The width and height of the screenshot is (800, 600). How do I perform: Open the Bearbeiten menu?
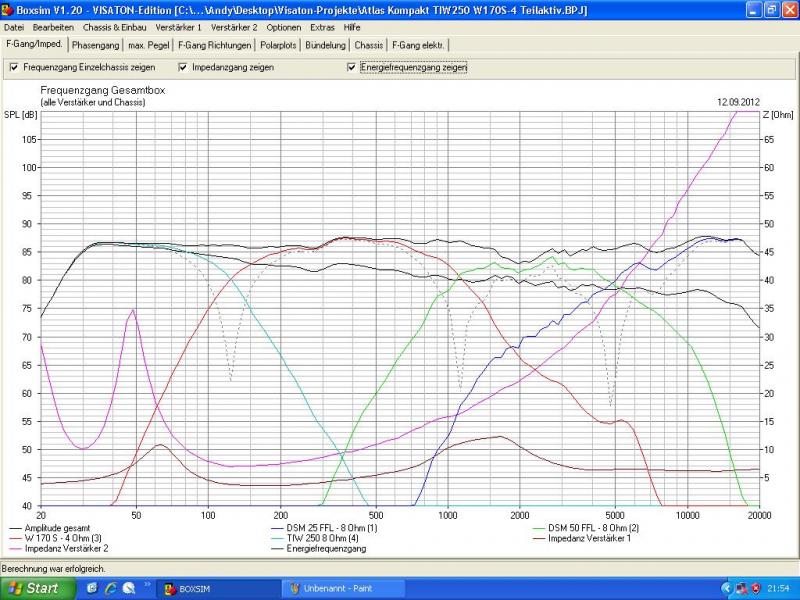coord(53,27)
